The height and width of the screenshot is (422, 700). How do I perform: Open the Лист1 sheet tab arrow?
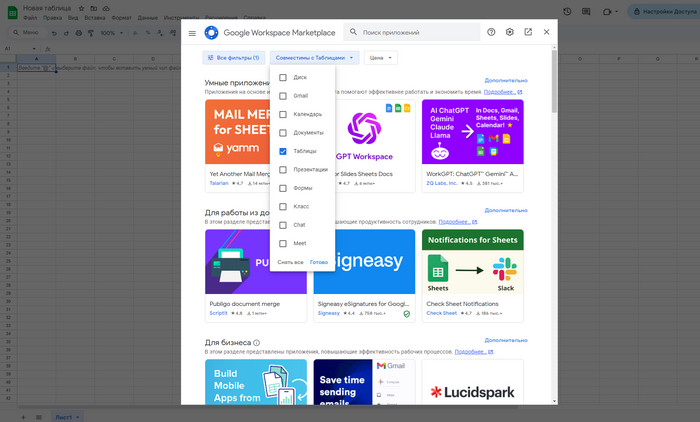click(78, 417)
